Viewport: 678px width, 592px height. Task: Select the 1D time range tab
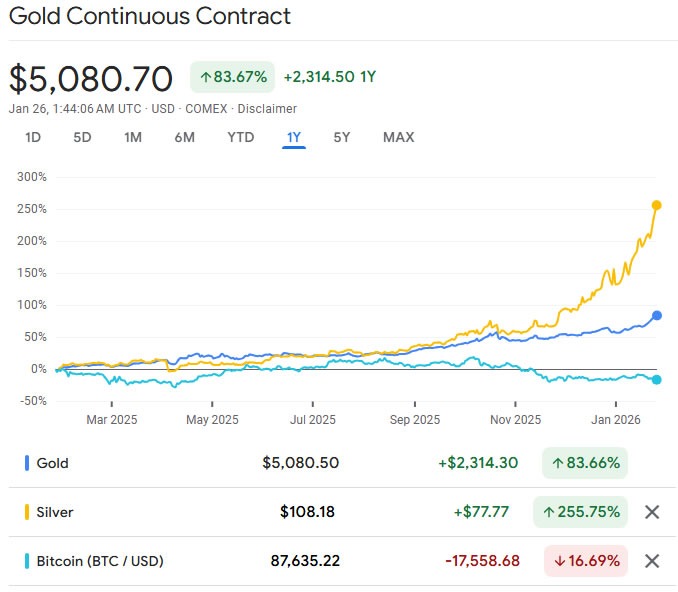[32, 137]
